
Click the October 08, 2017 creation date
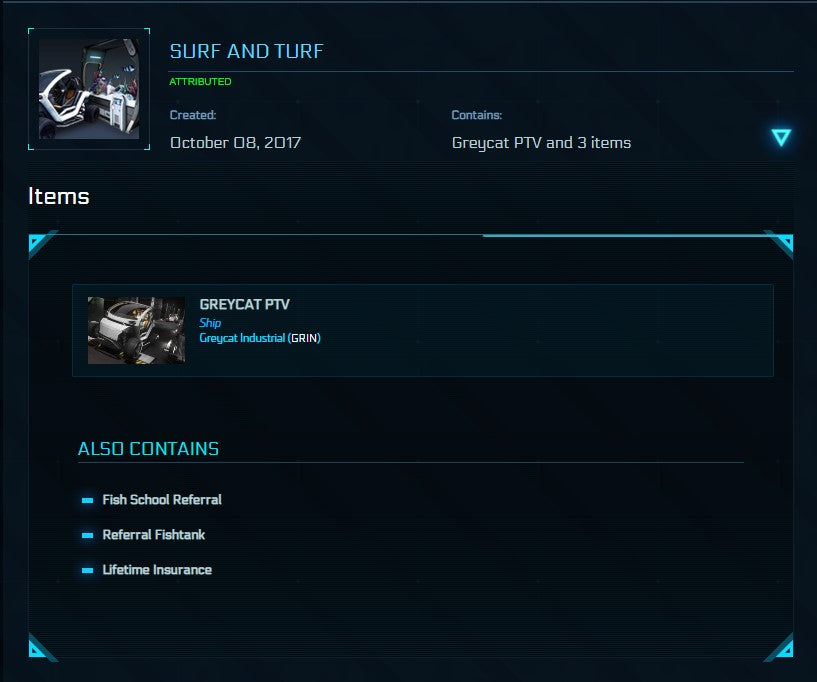click(235, 142)
